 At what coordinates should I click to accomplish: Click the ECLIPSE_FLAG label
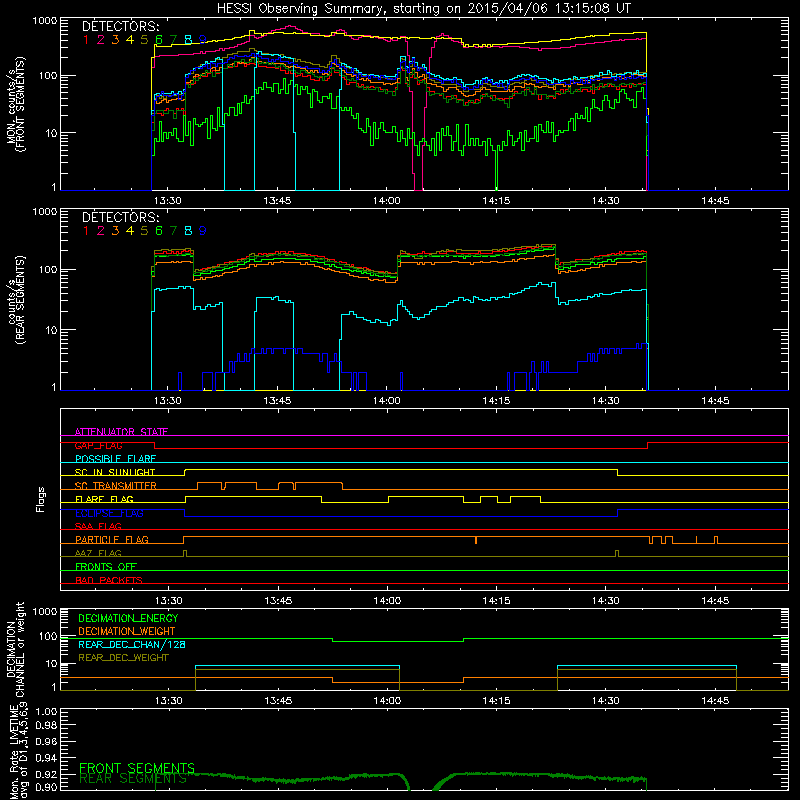109,513
